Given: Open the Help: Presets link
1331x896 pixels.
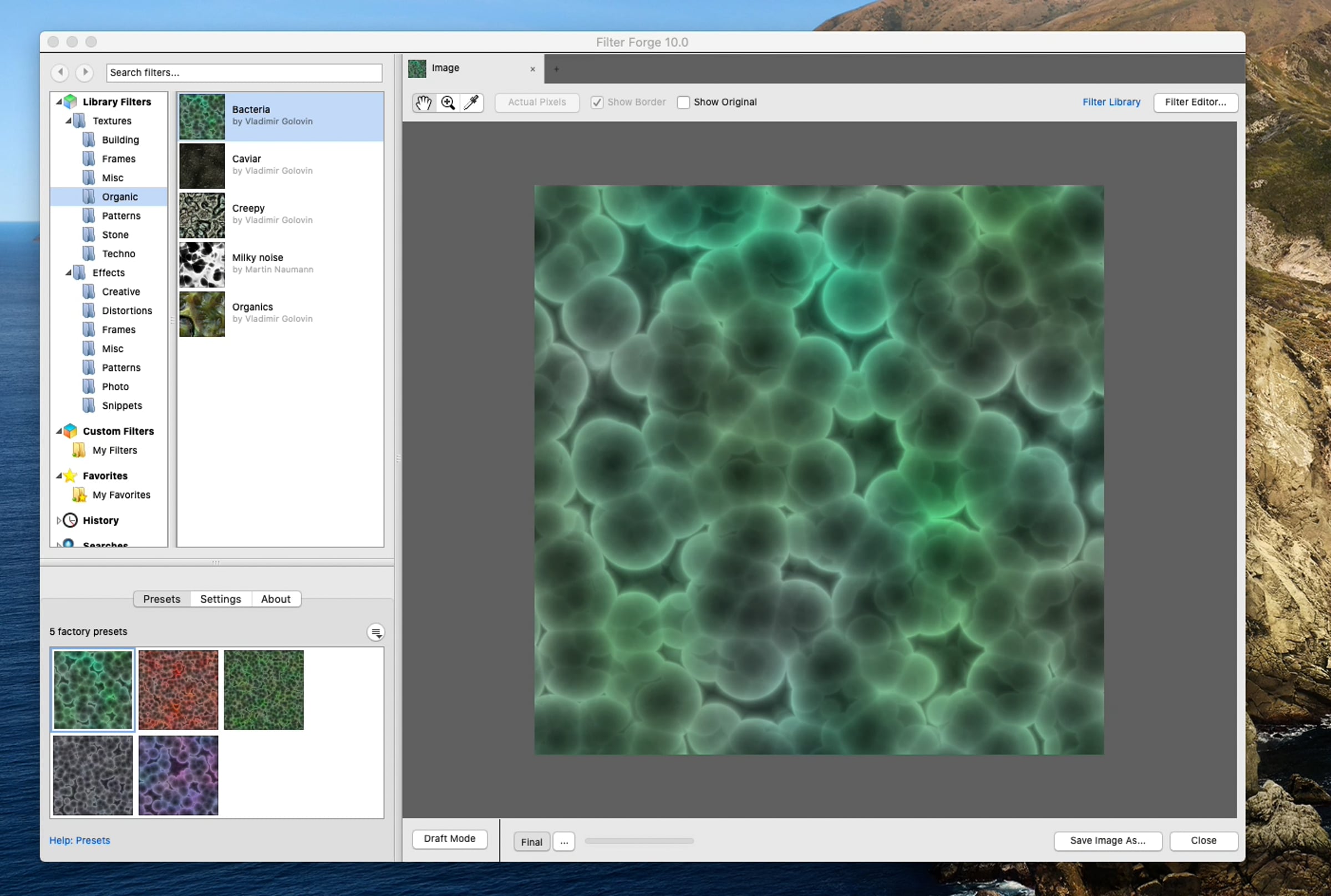Looking at the screenshot, I should click(x=79, y=840).
